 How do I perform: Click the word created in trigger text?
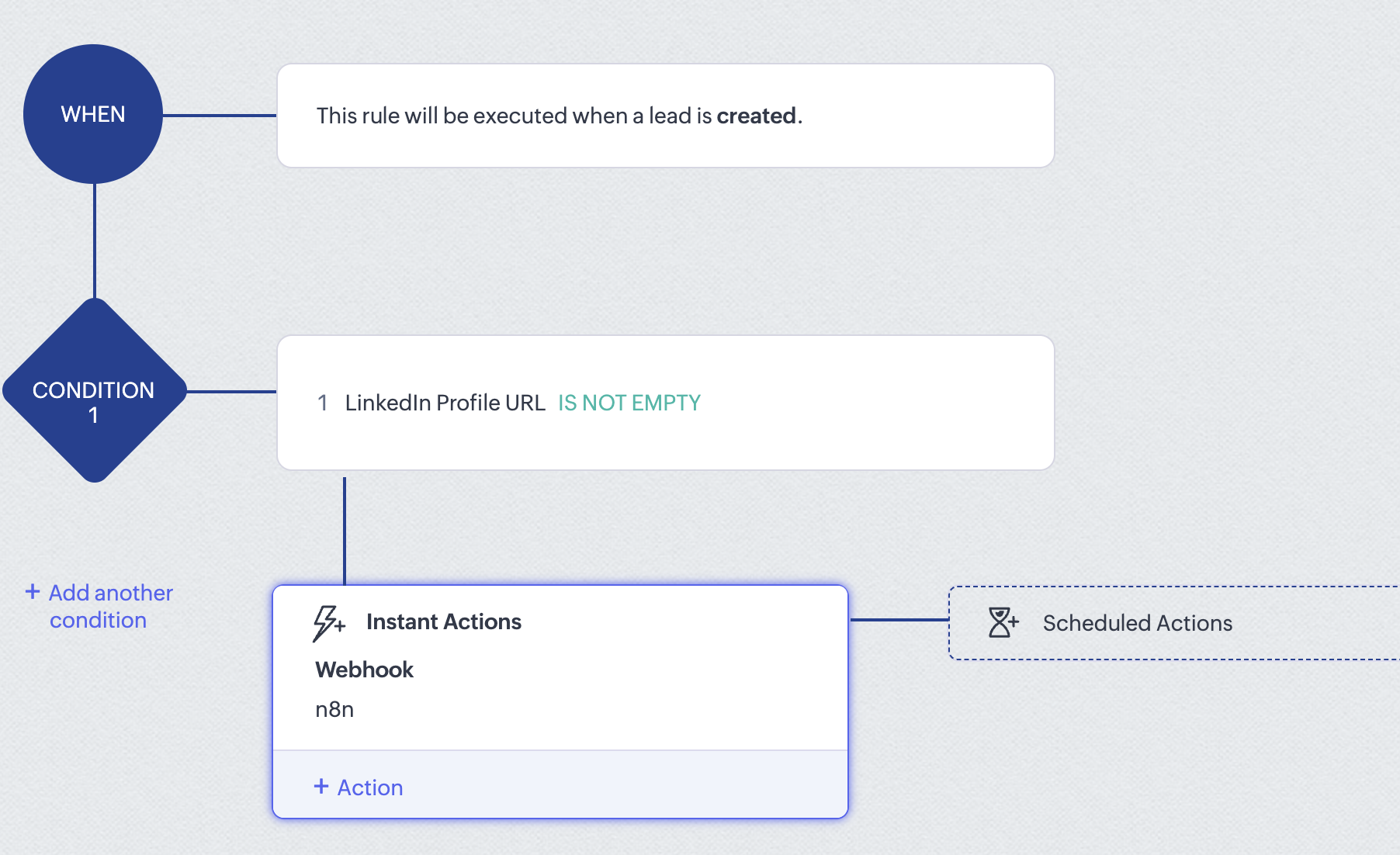[756, 116]
